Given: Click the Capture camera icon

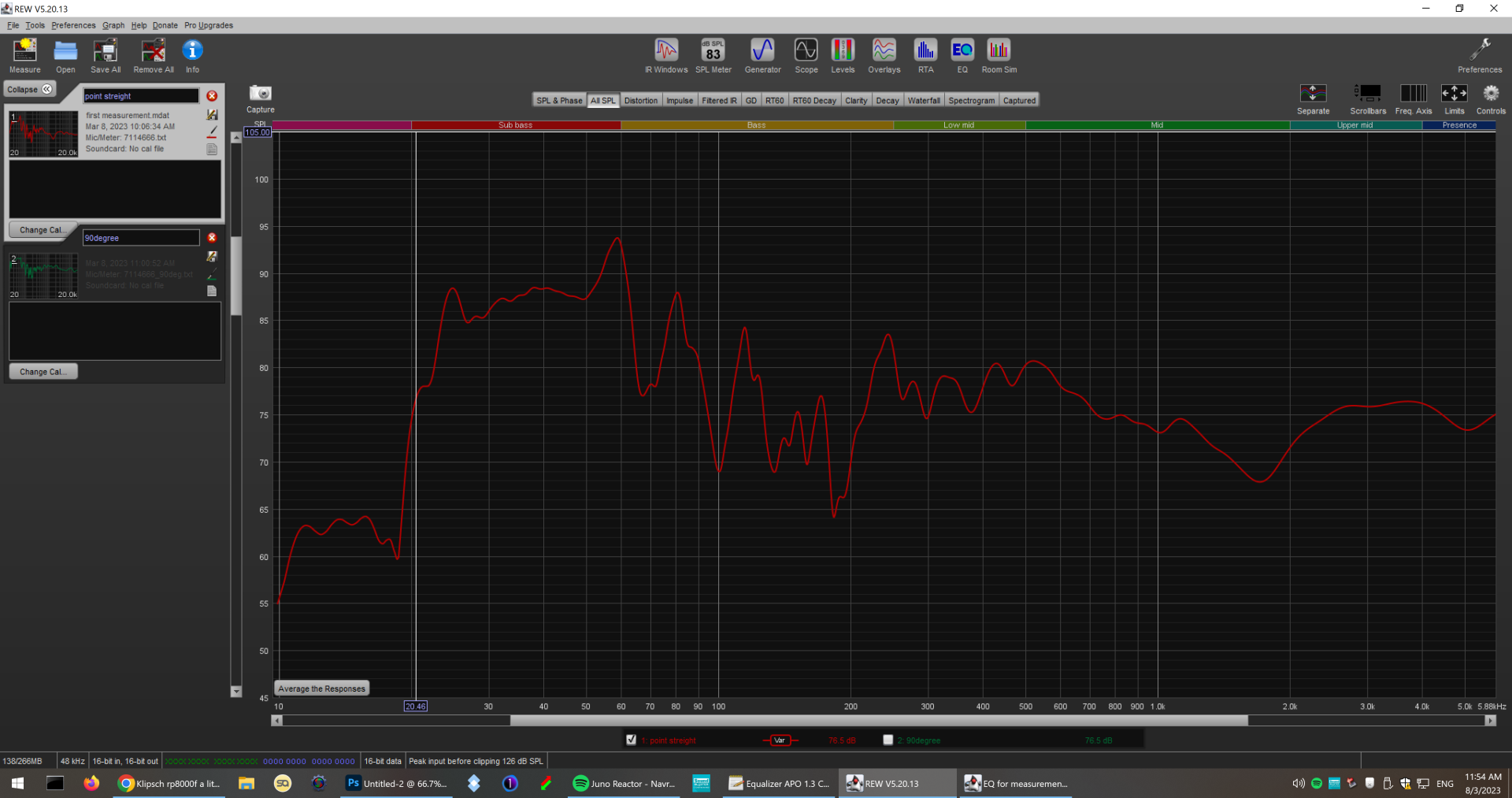Looking at the screenshot, I should point(260,95).
